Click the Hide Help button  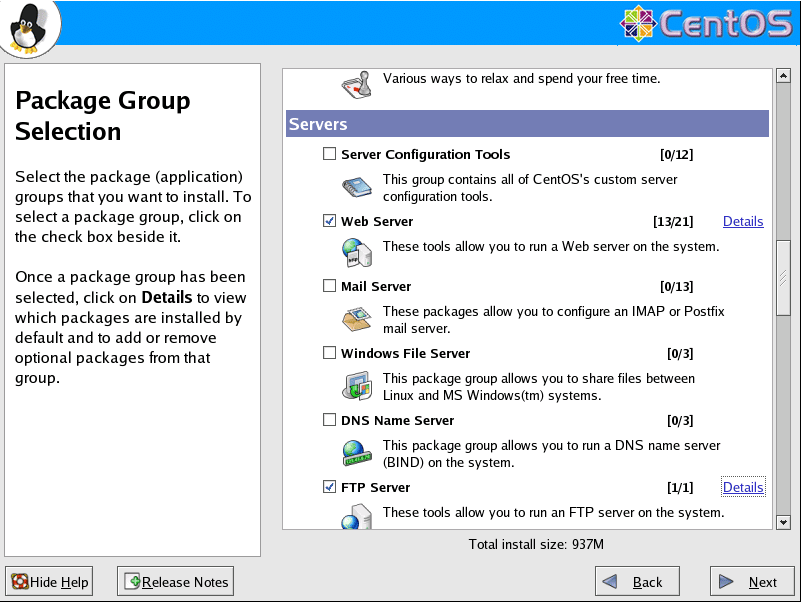pyautogui.click(x=49, y=581)
